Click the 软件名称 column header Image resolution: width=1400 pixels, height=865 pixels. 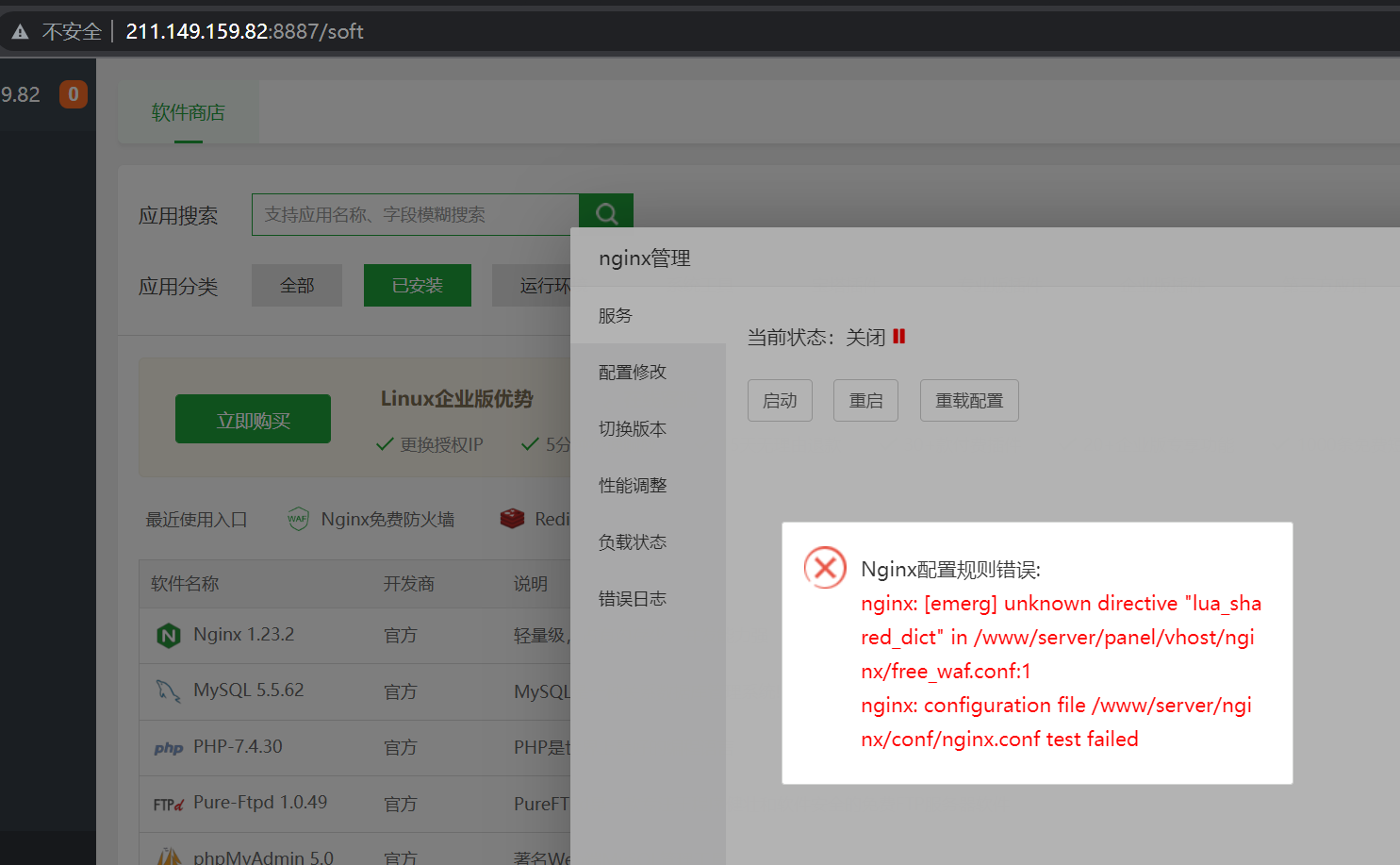pyautogui.click(x=185, y=584)
